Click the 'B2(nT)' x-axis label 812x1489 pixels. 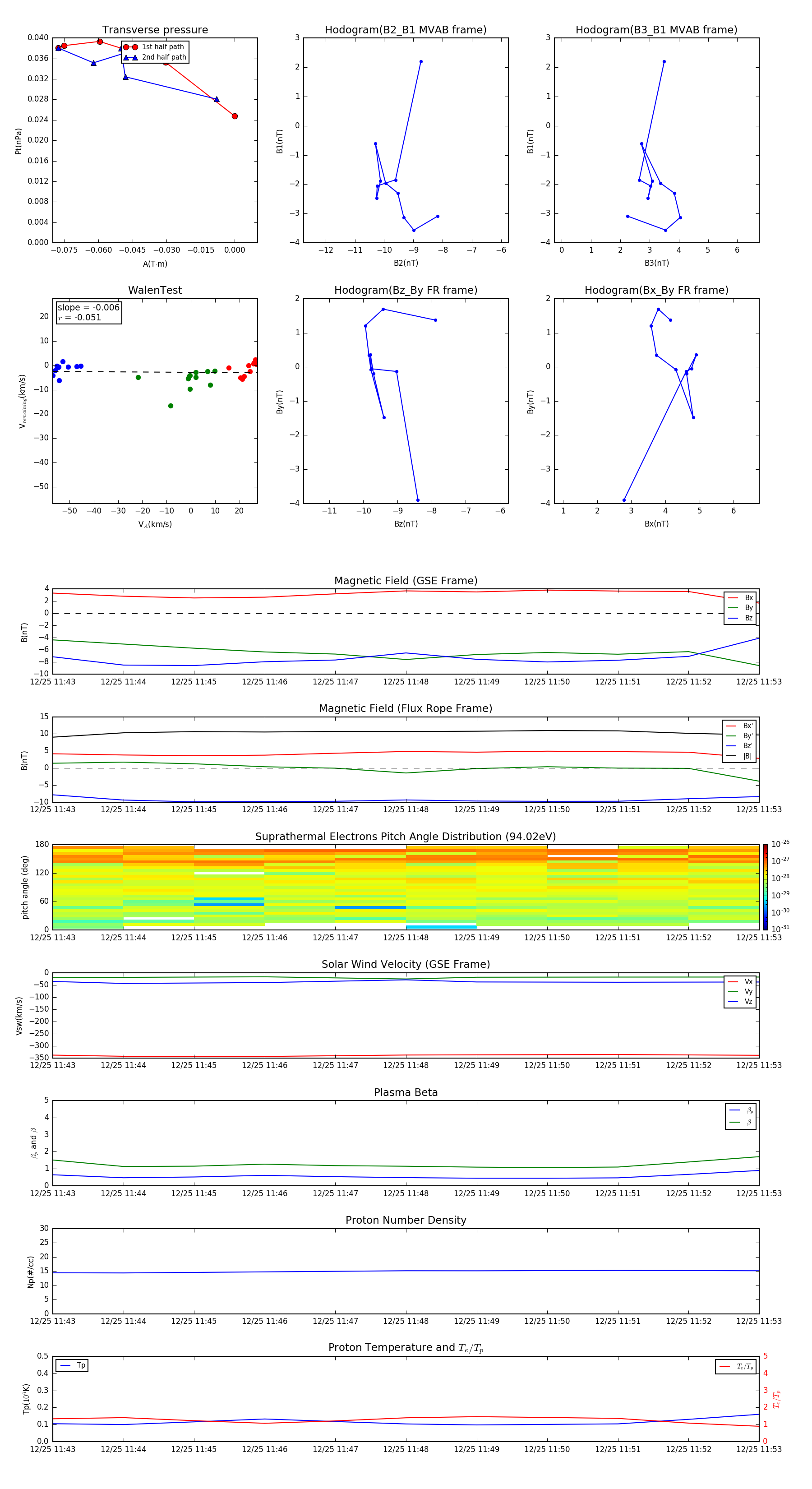406,263
